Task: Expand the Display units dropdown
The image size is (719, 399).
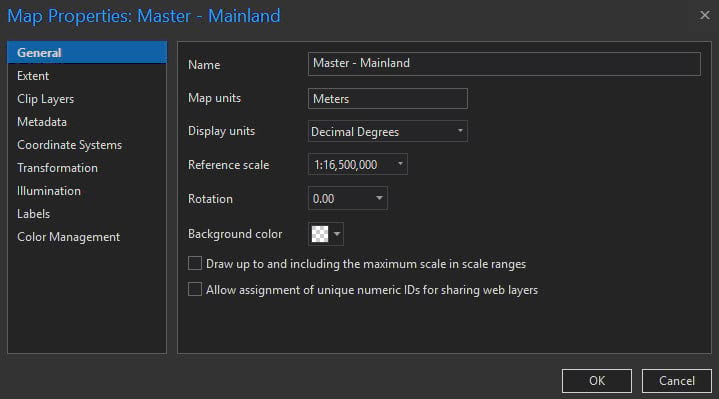Action: point(387,131)
